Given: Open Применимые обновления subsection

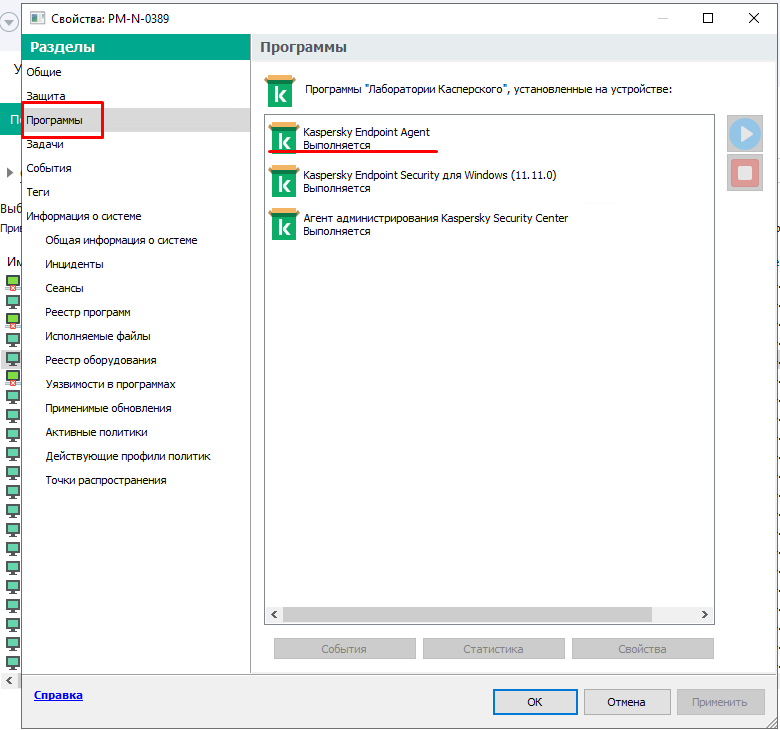Looking at the screenshot, I should coord(108,408).
